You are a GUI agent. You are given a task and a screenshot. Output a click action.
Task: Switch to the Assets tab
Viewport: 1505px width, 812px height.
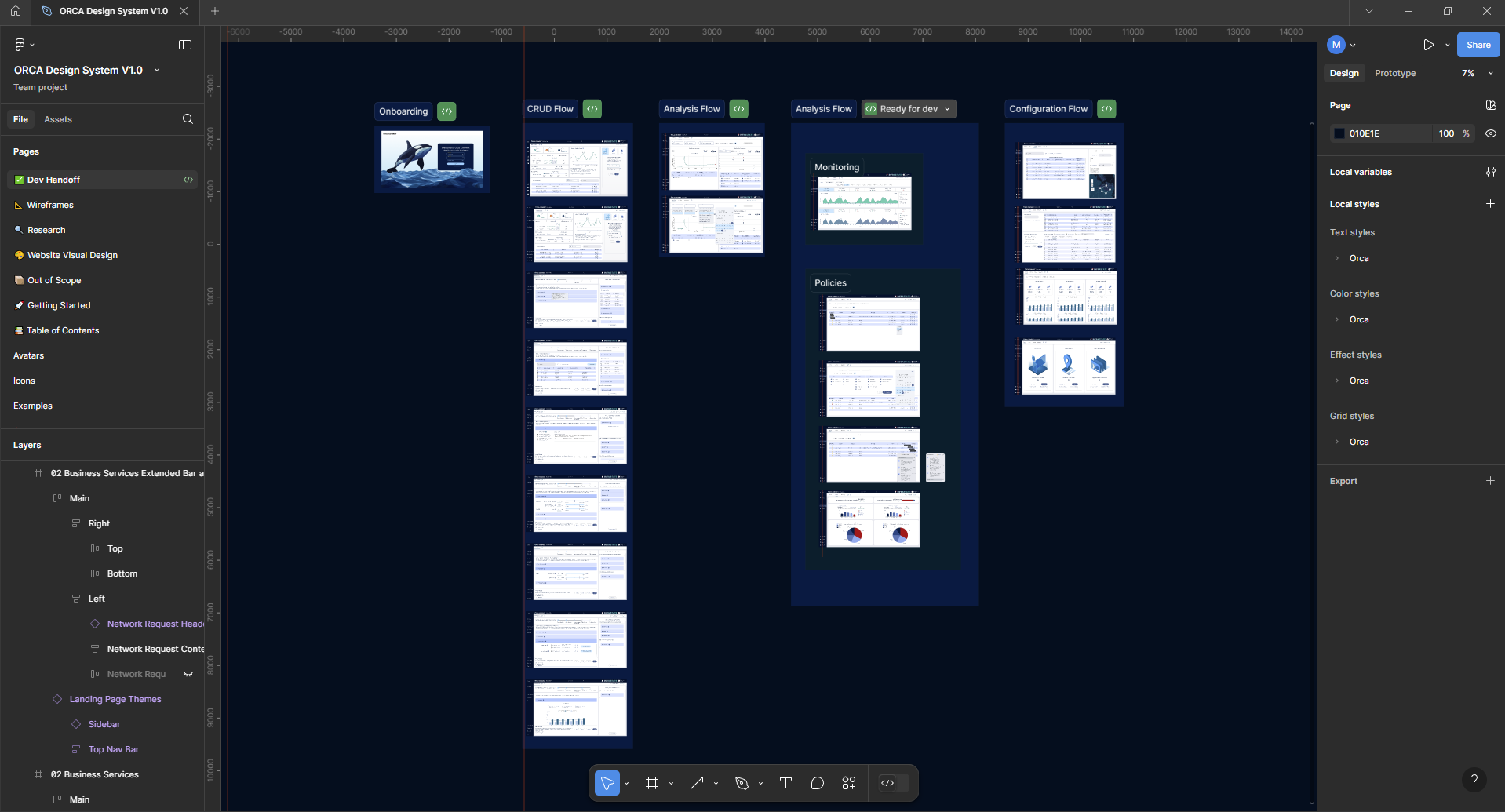pyautogui.click(x=58, y=119)
